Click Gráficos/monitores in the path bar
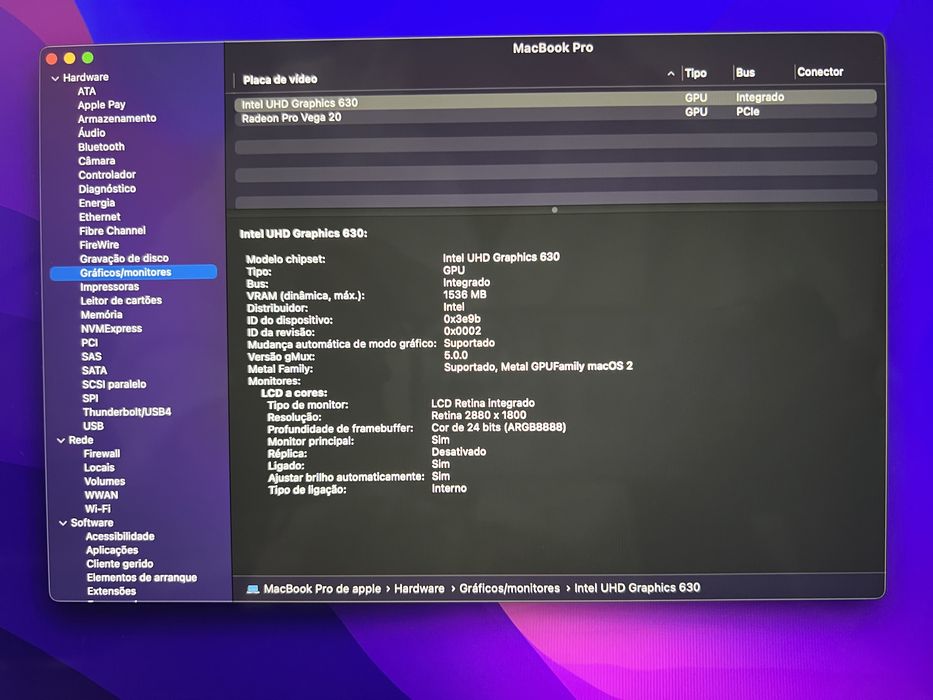The width and height of the screenshot is (933, 700). coord(509,588)
